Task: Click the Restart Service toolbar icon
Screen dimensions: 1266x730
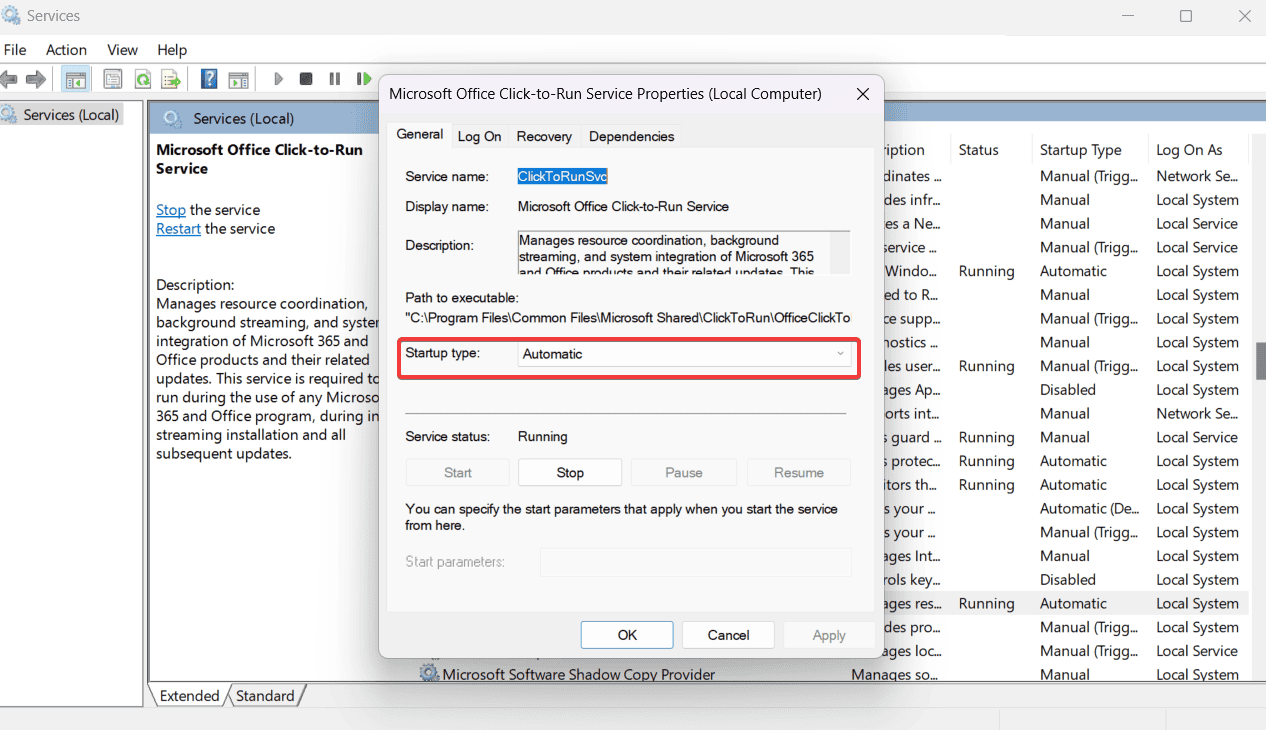Action: point(364,79)
